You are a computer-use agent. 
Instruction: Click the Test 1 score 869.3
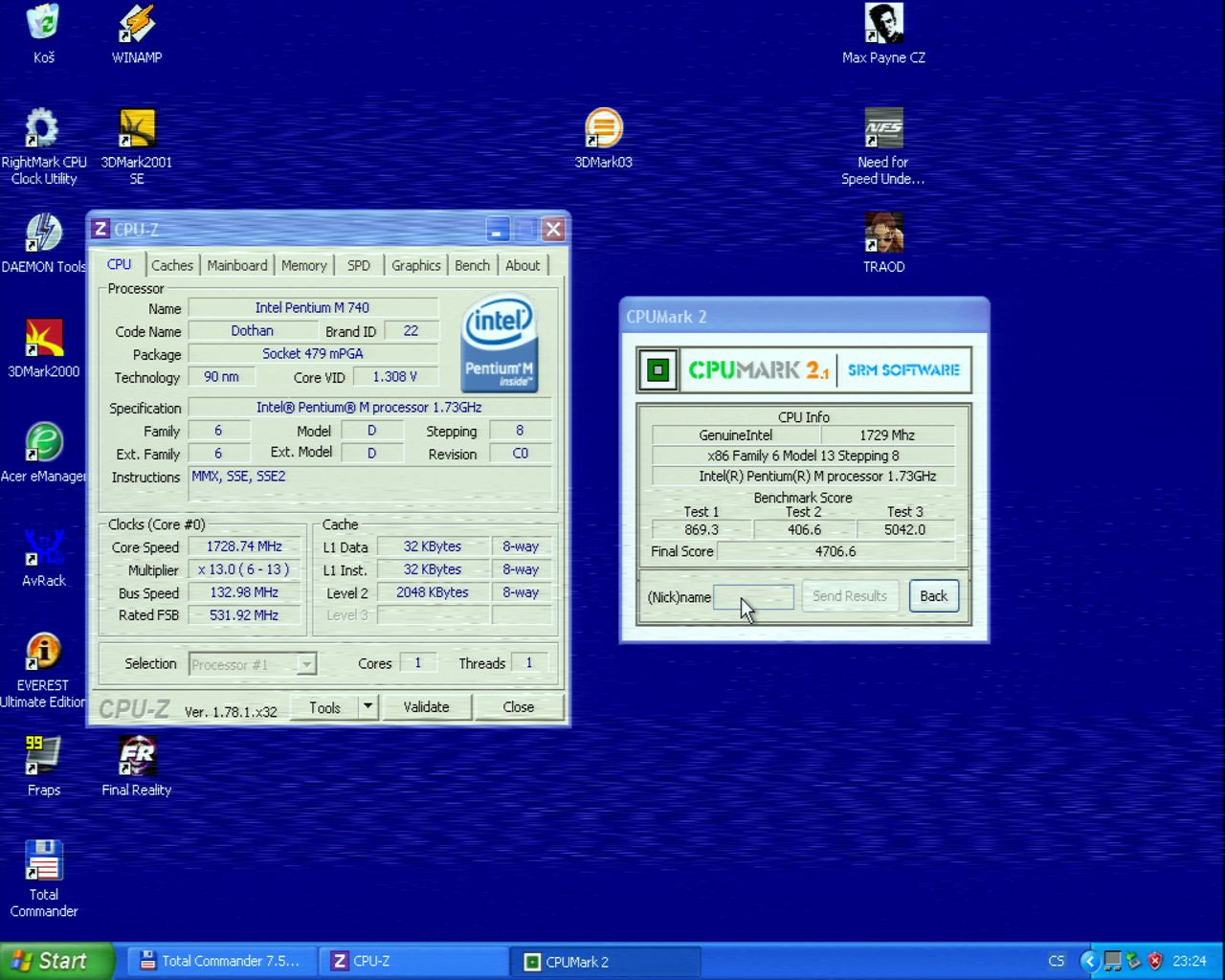click(702, 529)
